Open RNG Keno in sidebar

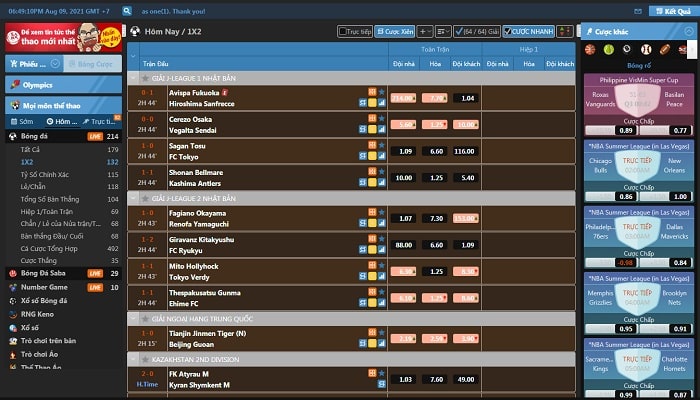click(x=37, y=314)
